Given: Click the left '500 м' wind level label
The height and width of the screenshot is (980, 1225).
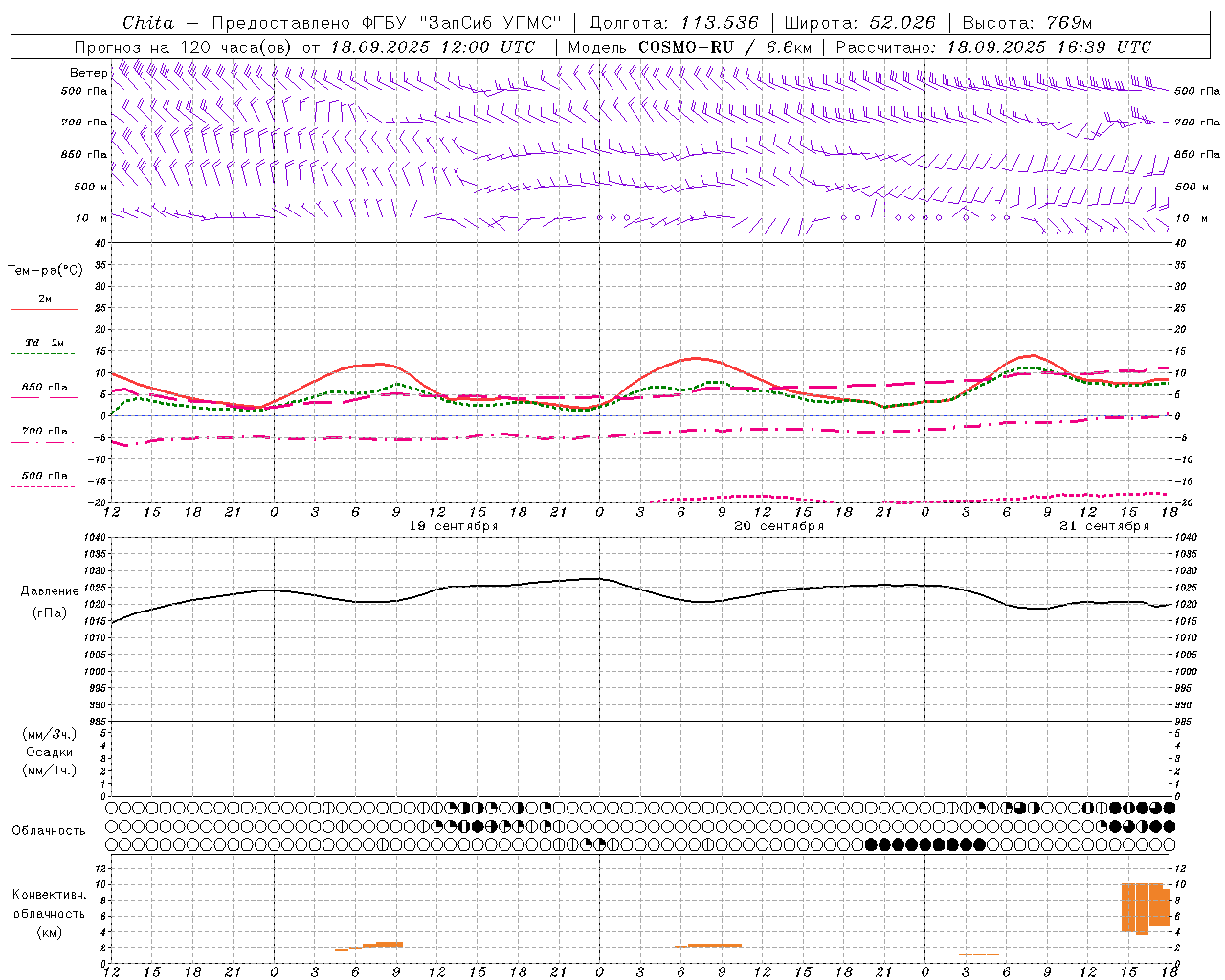Looking at the screenshot, I should coord(91,187).
